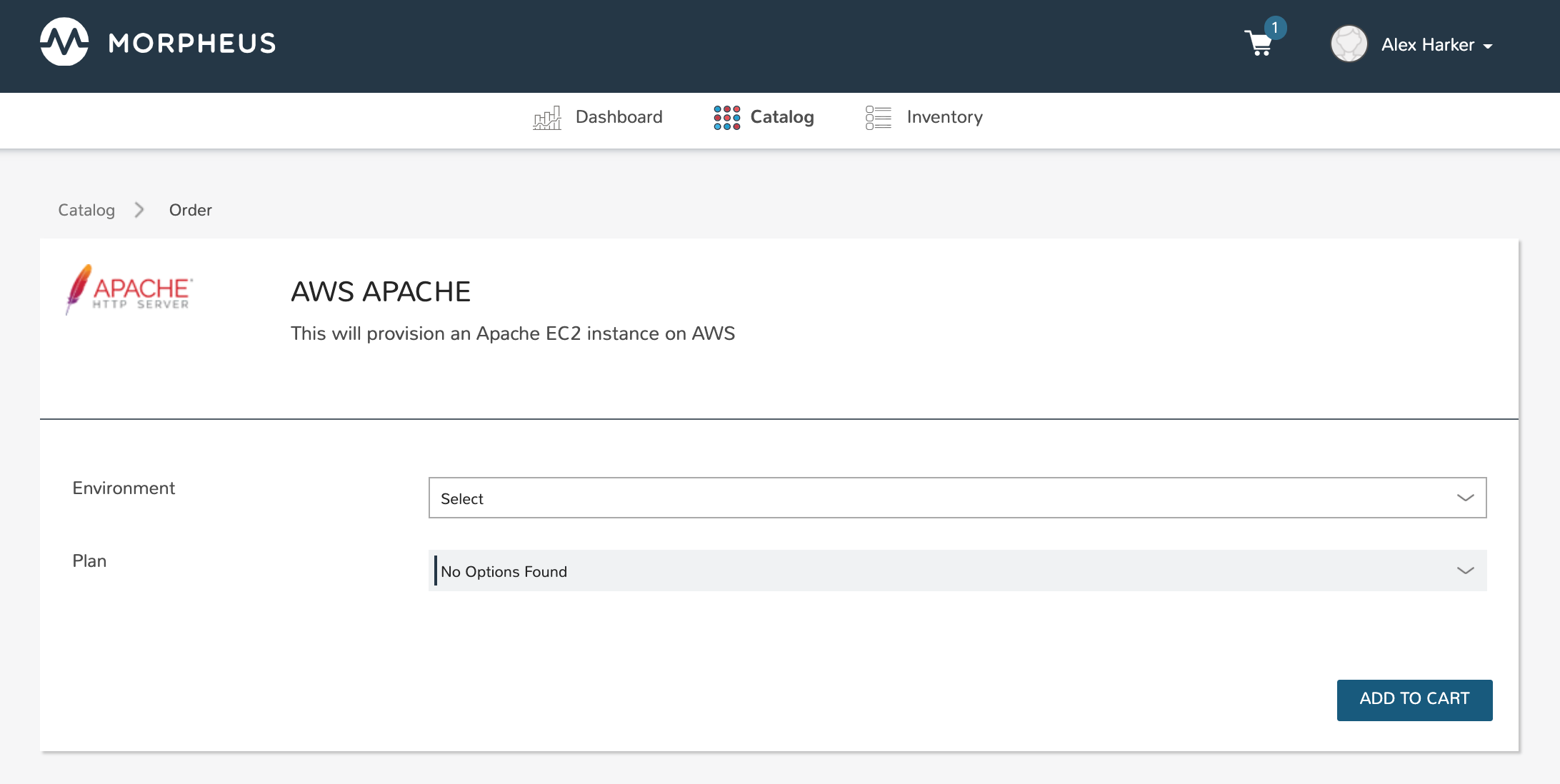This screenshot has height=784, width=1560.
Task: Click the Catalog colored dots icon
Action: [726, 117]
